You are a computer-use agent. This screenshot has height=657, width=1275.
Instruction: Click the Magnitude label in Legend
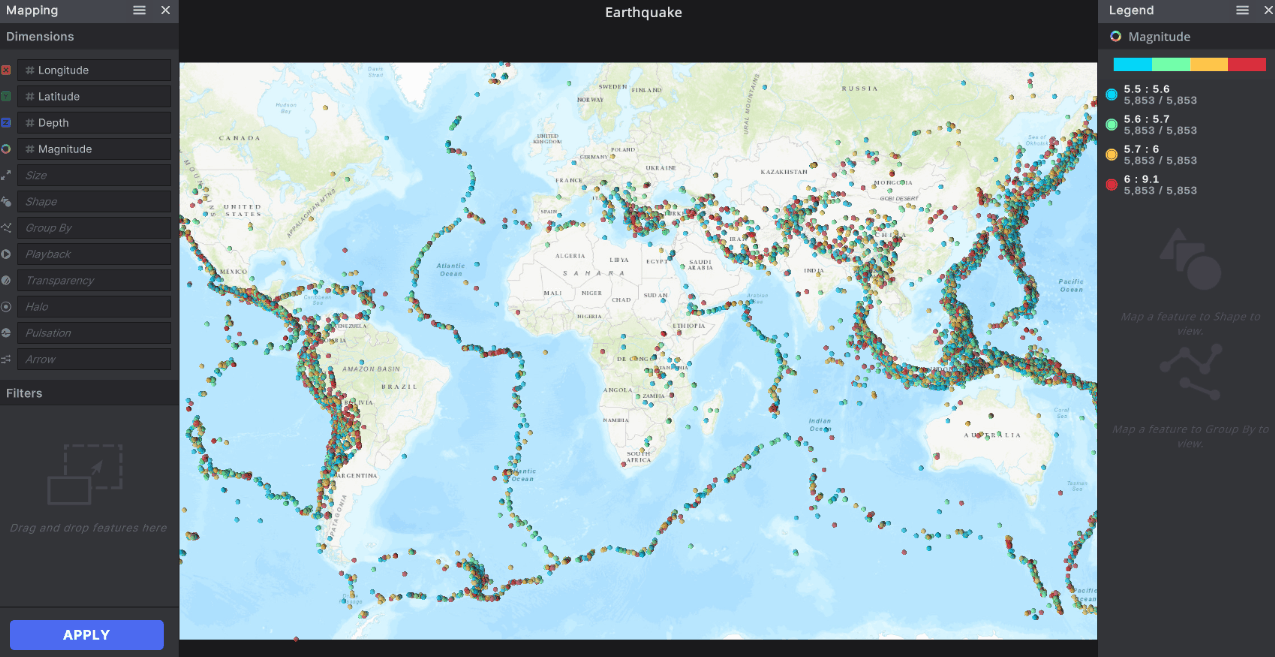[1159, 37]
